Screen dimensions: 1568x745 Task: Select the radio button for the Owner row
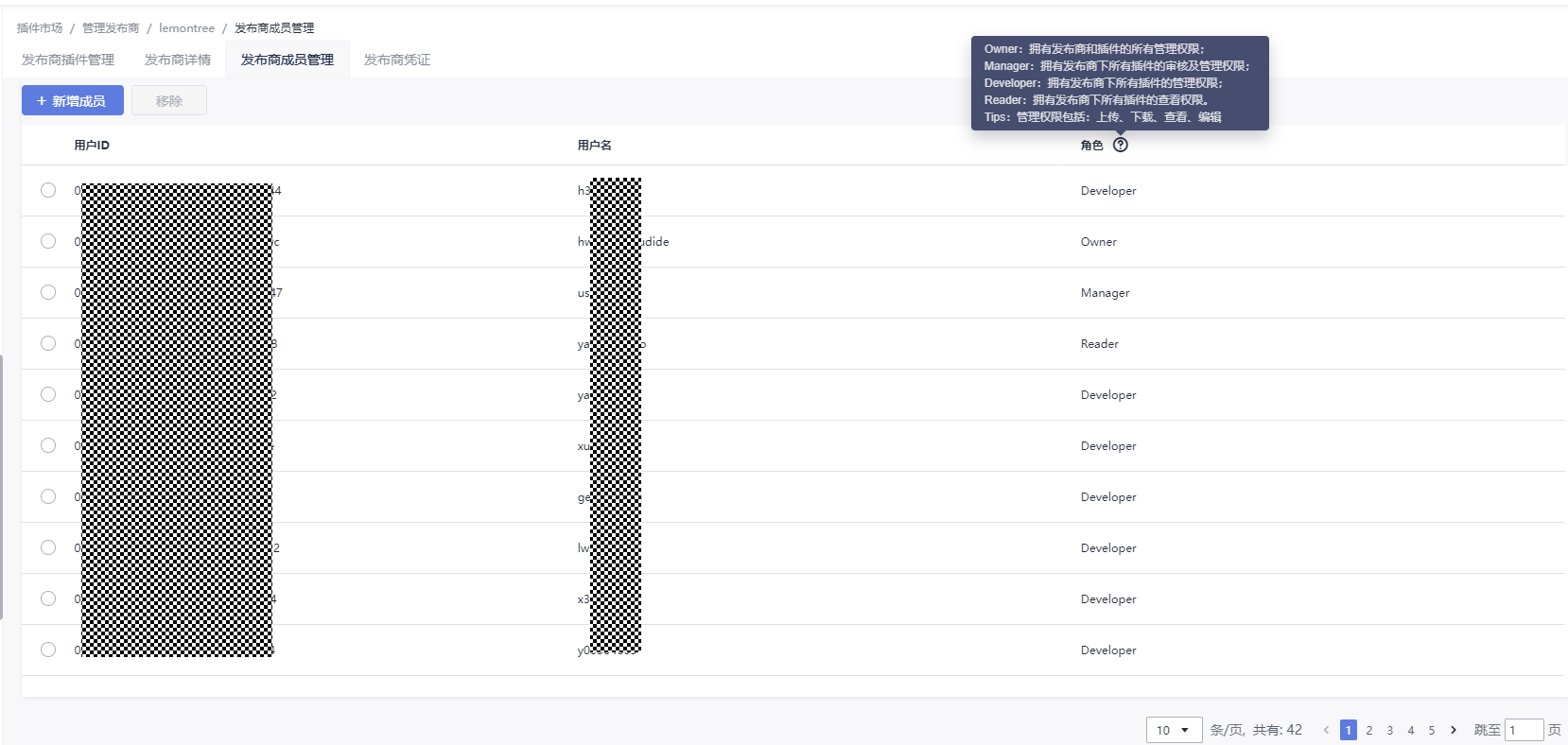coord(48,241)
